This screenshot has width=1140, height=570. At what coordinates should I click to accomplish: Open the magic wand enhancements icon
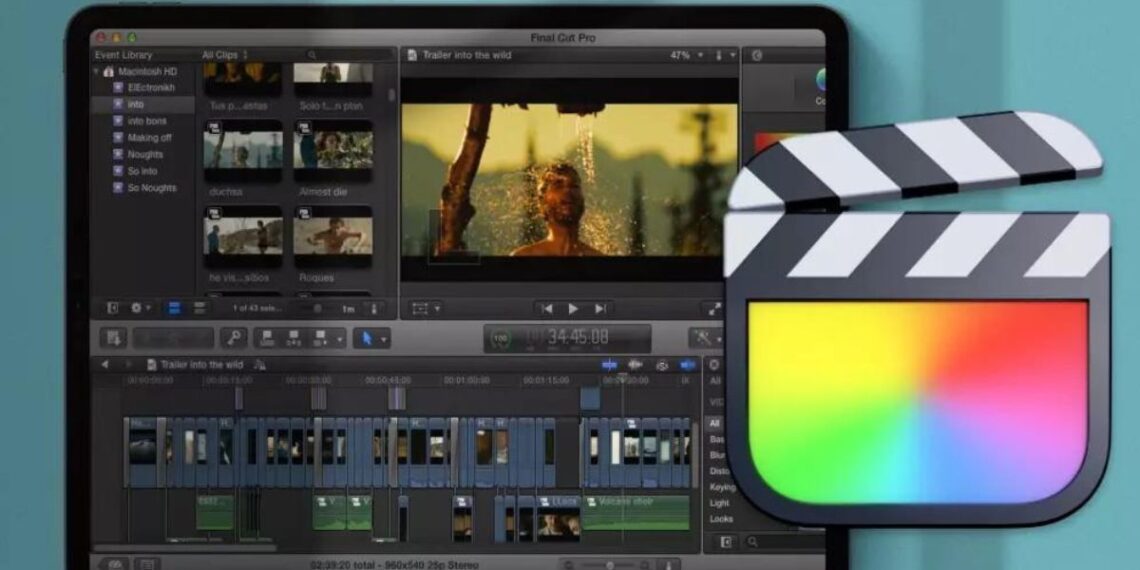click(702, 338)
